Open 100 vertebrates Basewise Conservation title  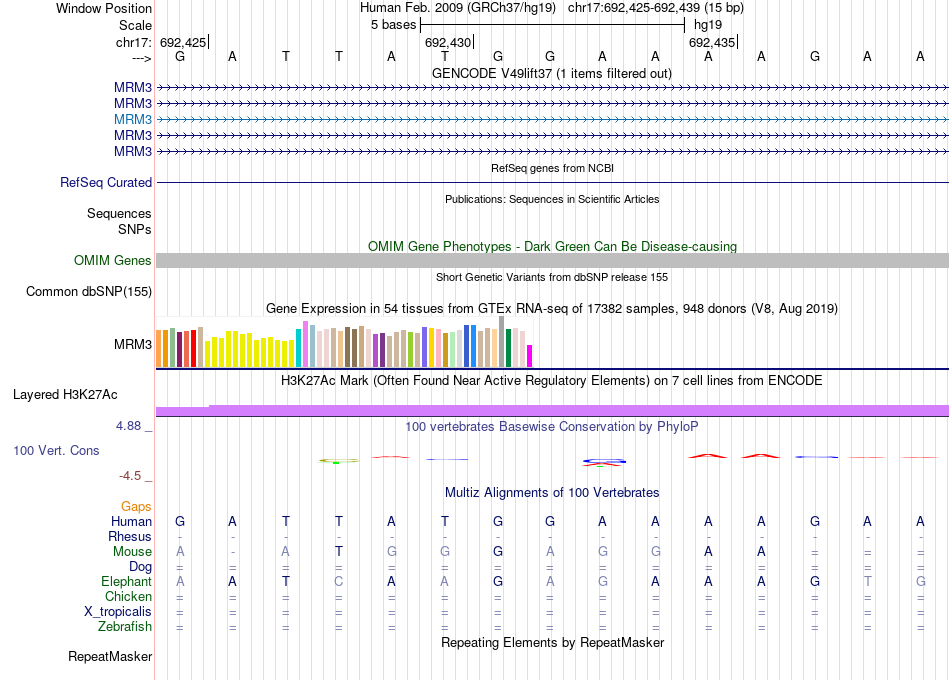point(551,427)
